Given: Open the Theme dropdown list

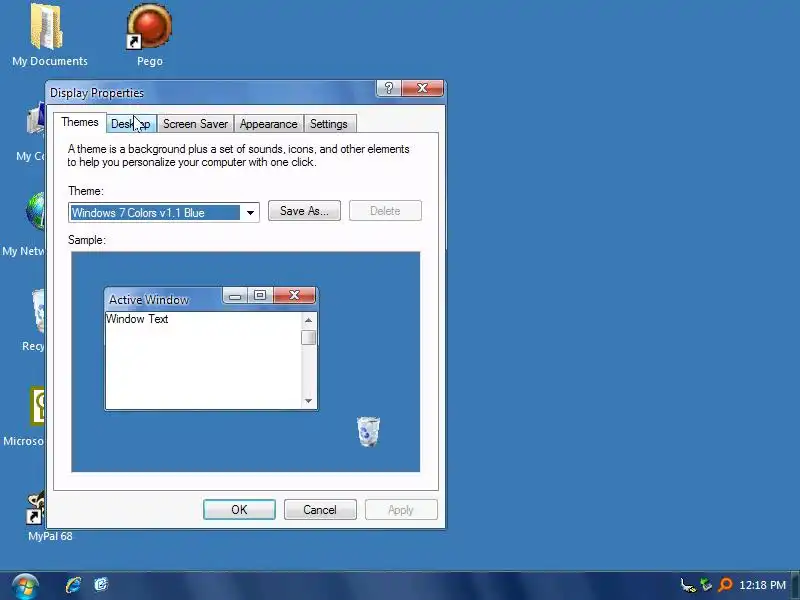Looking at the screenshot, I should [250, 213].
